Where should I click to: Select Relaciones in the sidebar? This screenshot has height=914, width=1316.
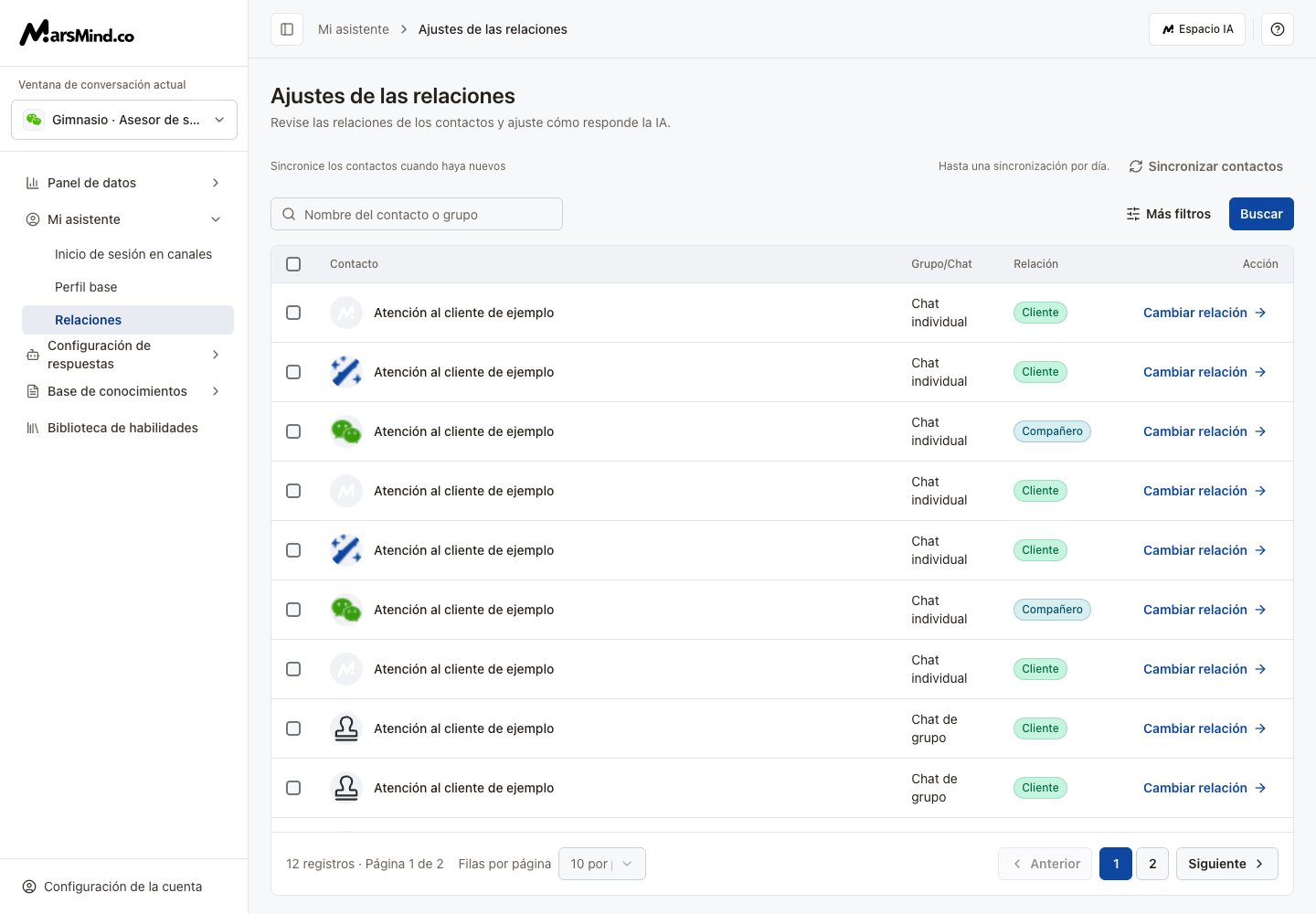pyautogui.click(x=128, y=320)
